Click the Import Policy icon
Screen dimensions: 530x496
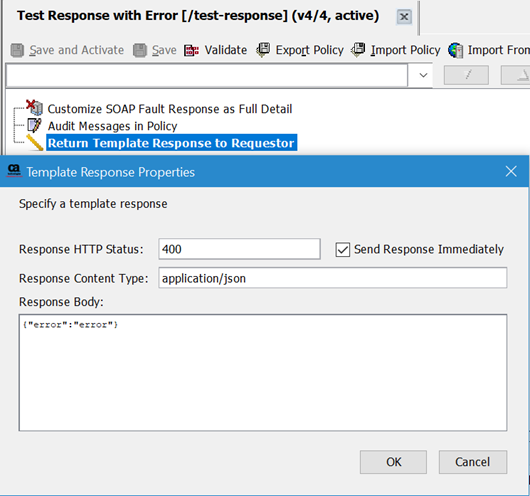358,50
